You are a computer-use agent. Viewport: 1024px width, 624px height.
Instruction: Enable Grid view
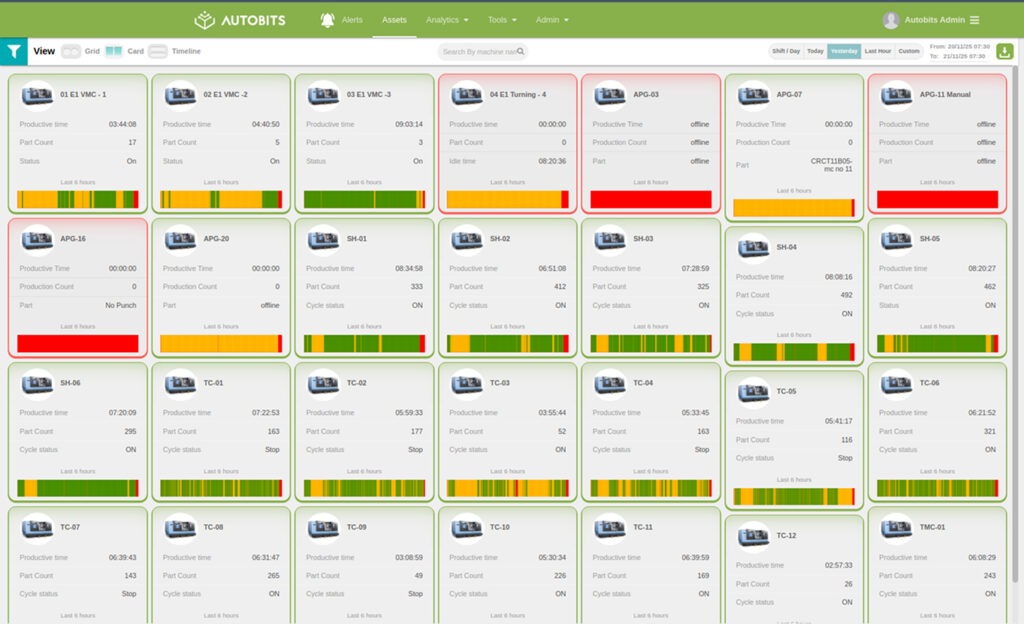(71, 50)
